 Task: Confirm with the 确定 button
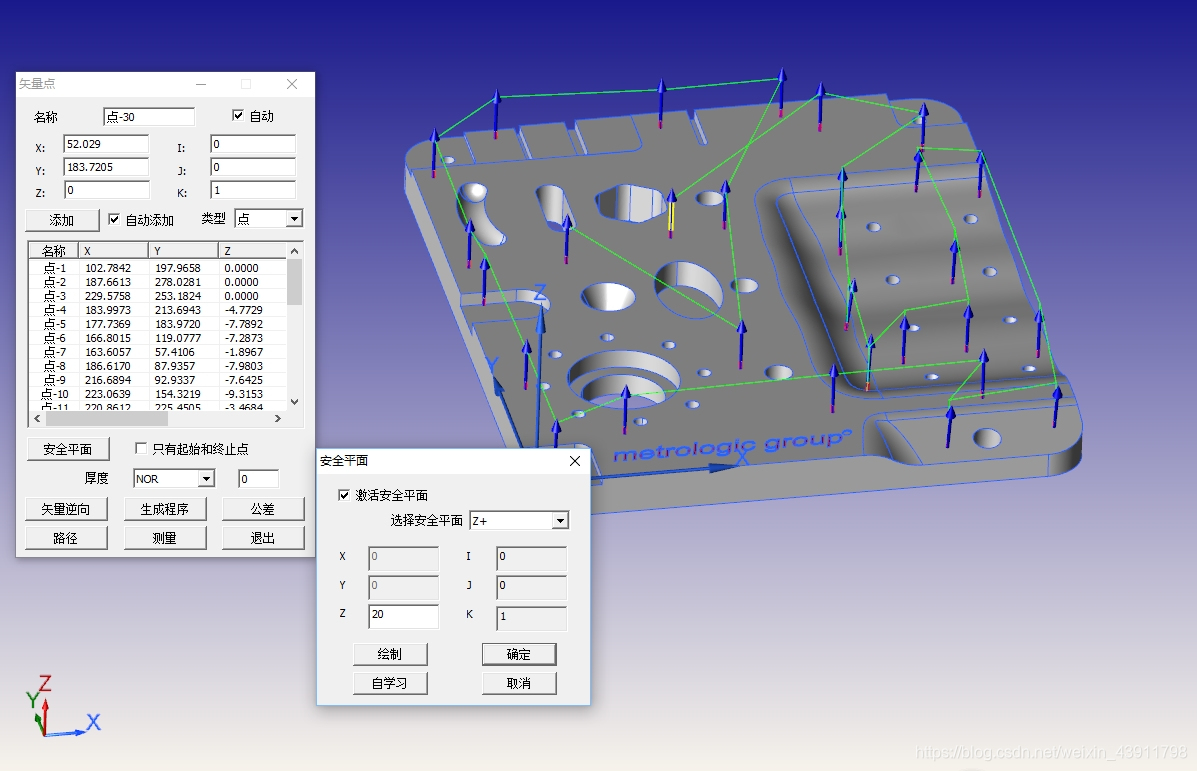519,654
